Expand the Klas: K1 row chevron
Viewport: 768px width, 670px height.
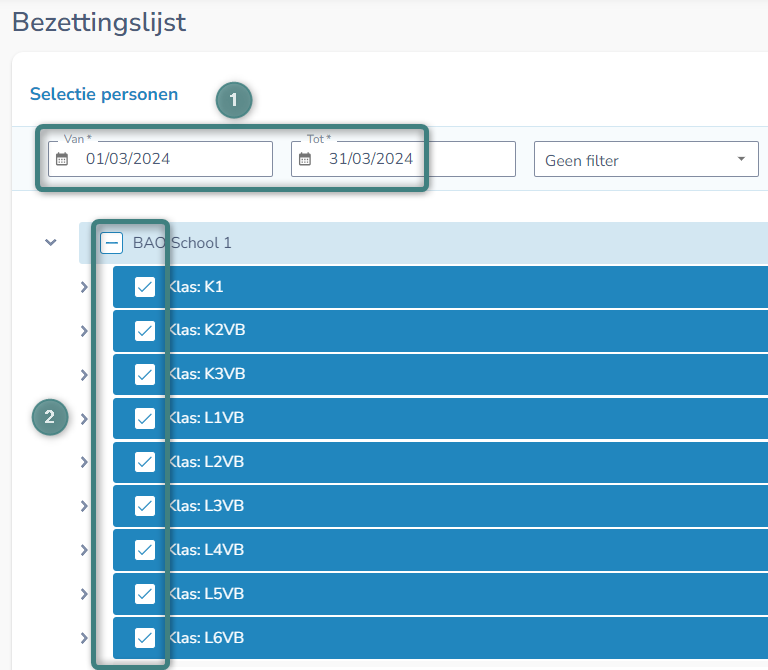[x=84, y=287]
